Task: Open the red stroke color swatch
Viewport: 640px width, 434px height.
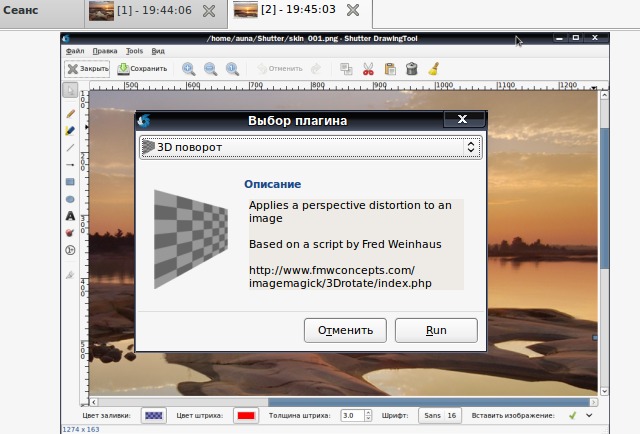Action: [x=246, y=416]
